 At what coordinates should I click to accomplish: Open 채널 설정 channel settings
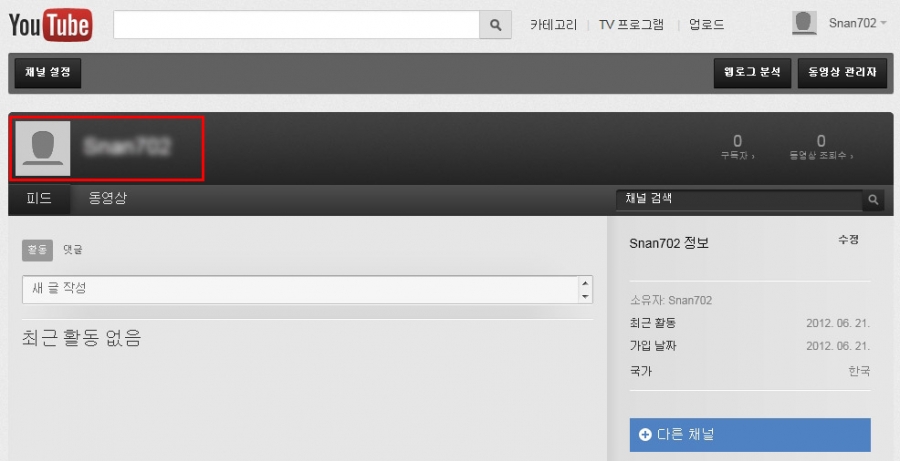(48, 72)
